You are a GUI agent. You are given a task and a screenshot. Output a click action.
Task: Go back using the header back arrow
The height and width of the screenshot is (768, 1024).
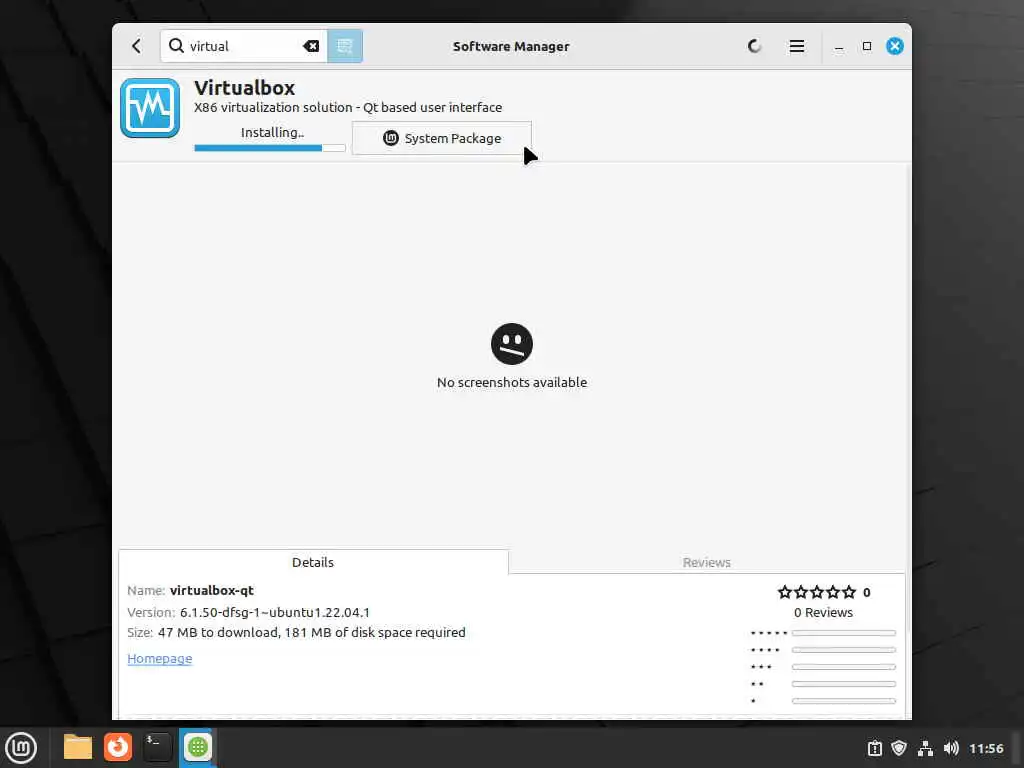136,46
